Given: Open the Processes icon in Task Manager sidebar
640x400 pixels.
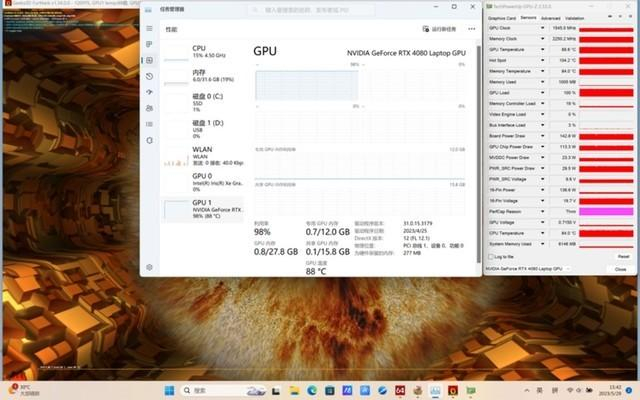Looking at the screenshot, I should (x=149, y=45).
